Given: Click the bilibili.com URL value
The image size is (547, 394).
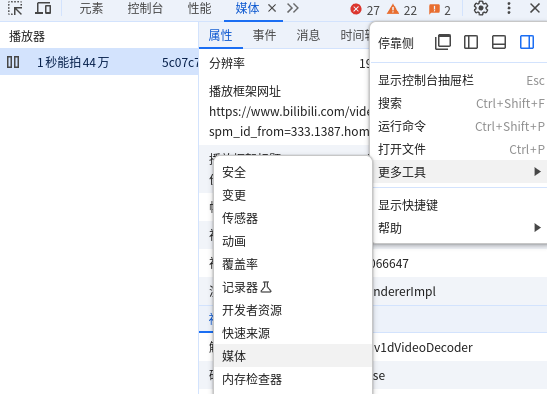Looking at the screenshot, I should [289, 112].
